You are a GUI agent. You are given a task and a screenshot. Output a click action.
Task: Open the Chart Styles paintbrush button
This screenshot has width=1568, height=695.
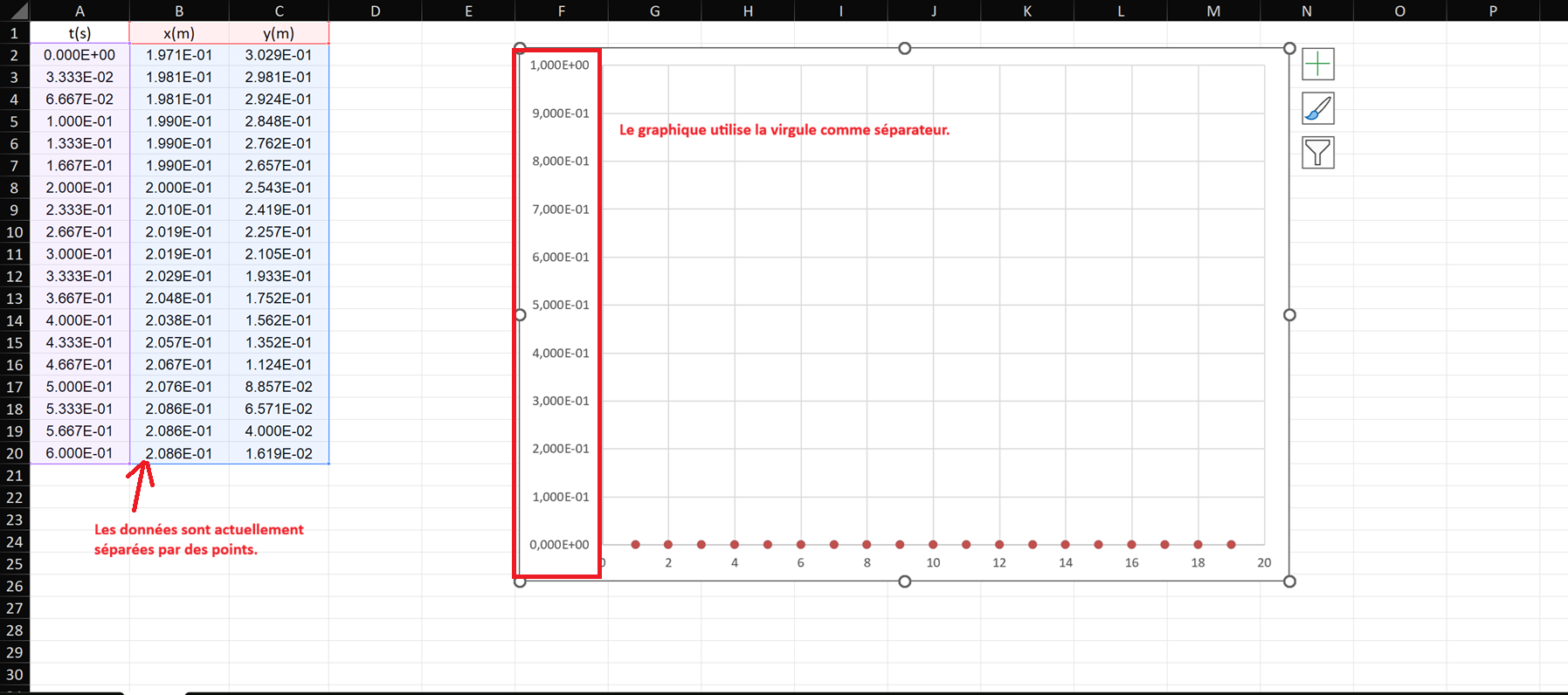1318,108
